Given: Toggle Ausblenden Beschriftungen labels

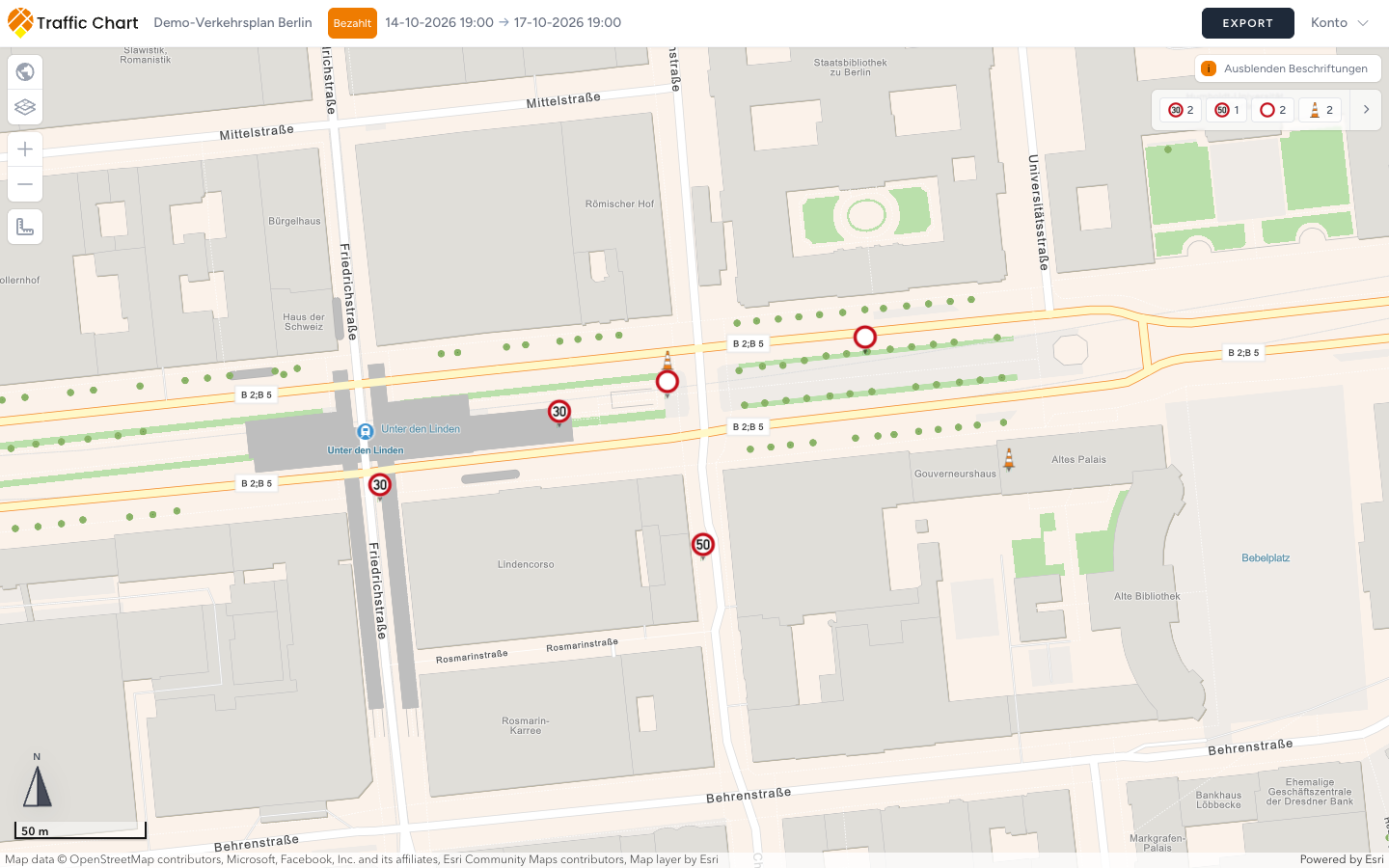Looking at the screenshot, I should [x=1288, y=68].
